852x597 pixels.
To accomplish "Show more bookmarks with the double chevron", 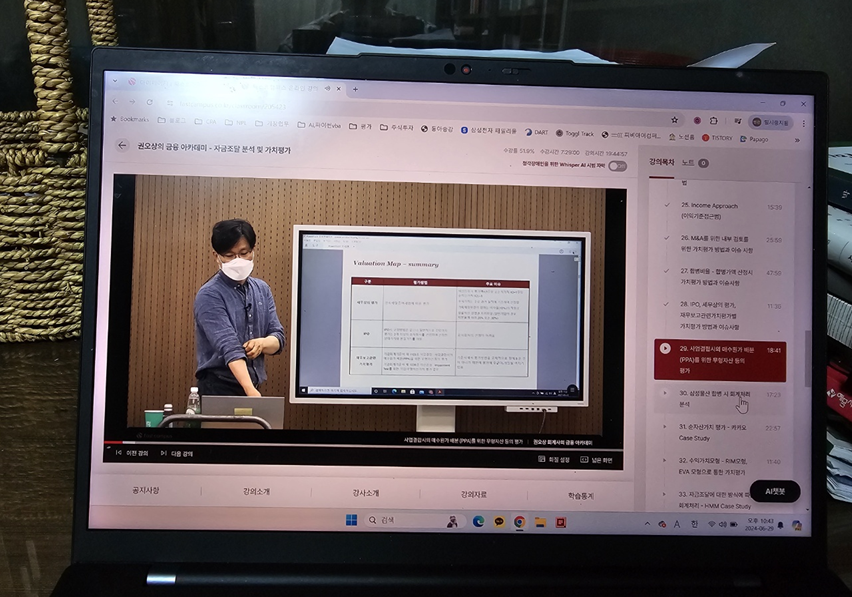I will [797, 140].
